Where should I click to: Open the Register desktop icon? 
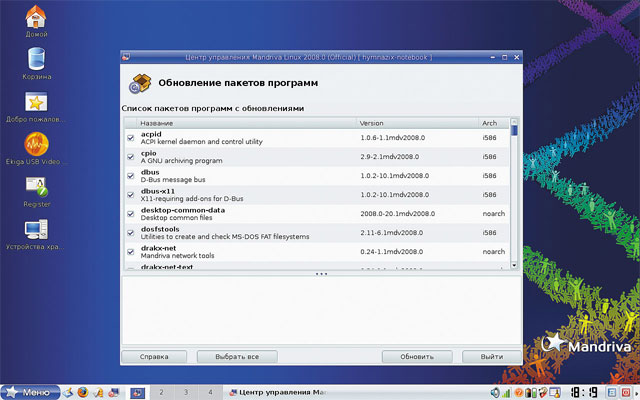pyautogui.click(x=37, y=187)
